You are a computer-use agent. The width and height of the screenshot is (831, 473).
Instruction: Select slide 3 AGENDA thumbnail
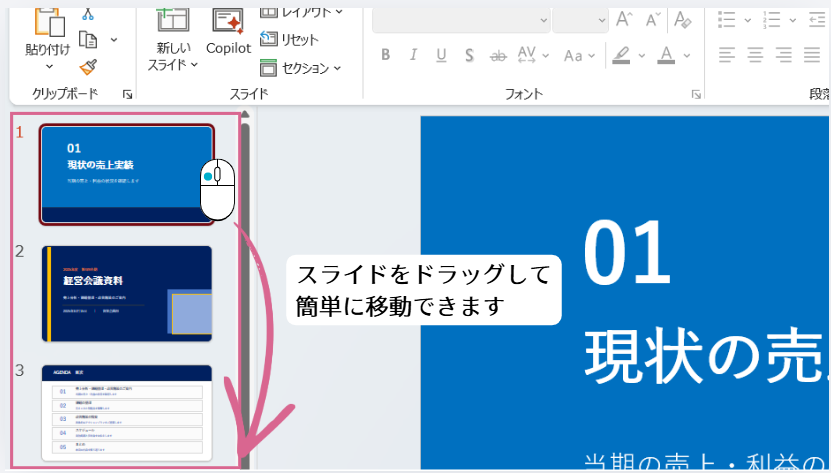pyautogui.click(x=127, y=413)
